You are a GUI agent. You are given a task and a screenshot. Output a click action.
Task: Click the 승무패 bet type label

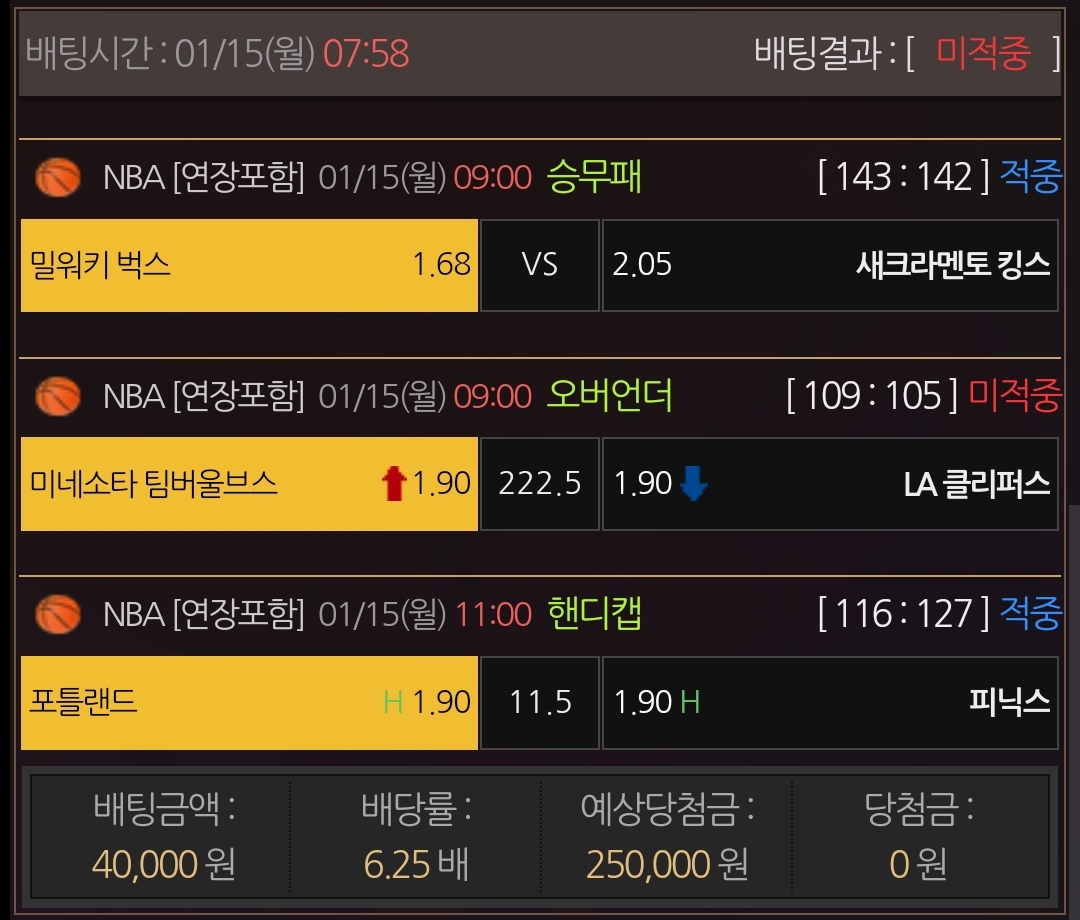click(x=594, y=177)
